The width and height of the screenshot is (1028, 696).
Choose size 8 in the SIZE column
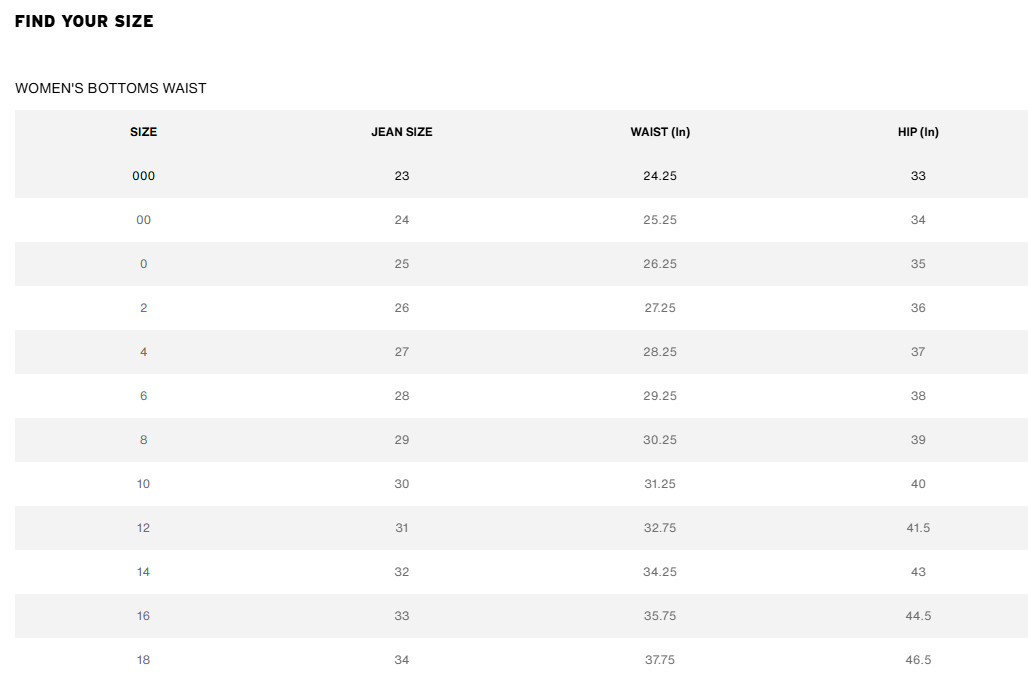(143, 440)
